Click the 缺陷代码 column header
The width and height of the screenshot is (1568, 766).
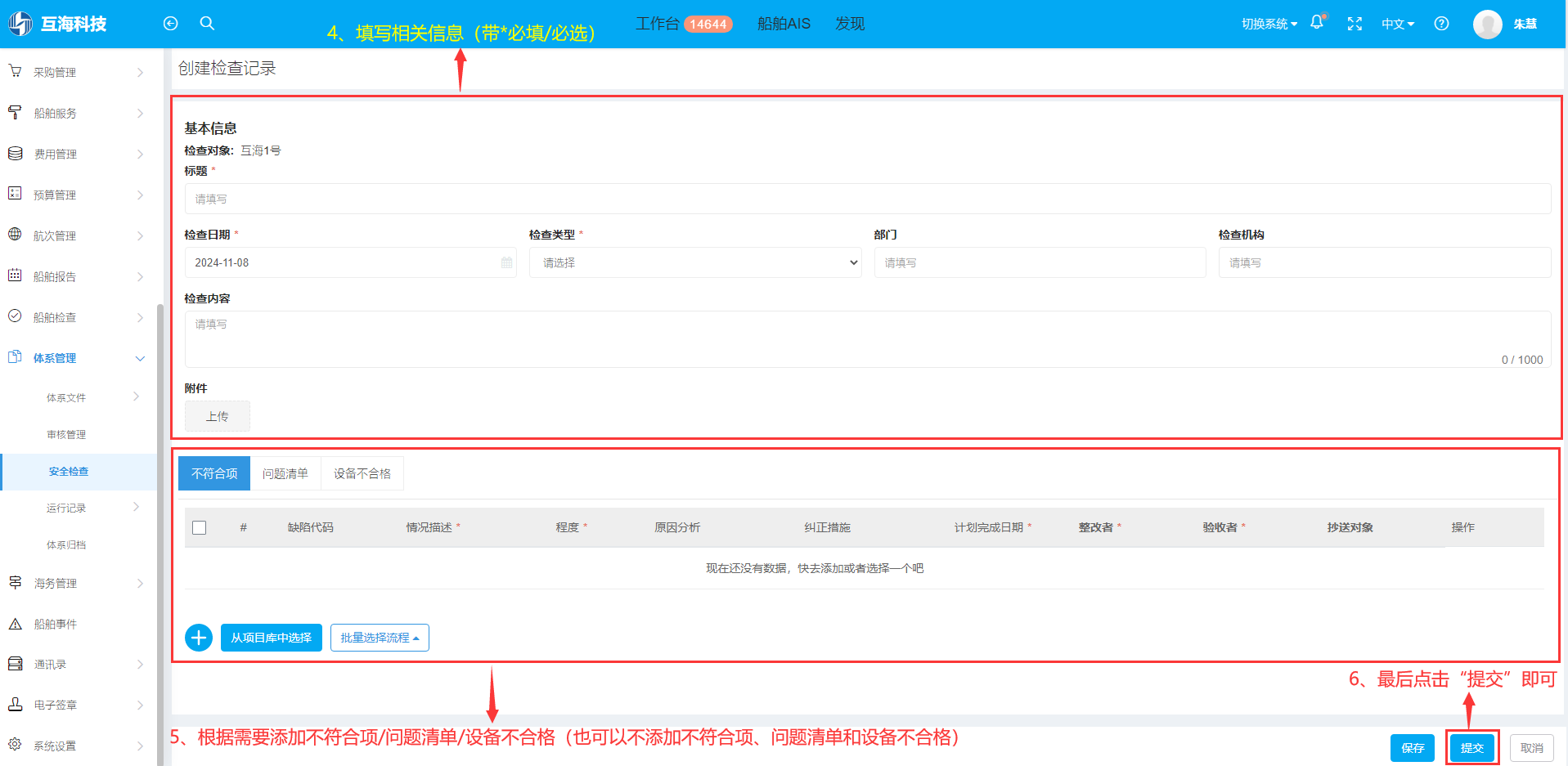pyautogui.click(x=311, y=527)
